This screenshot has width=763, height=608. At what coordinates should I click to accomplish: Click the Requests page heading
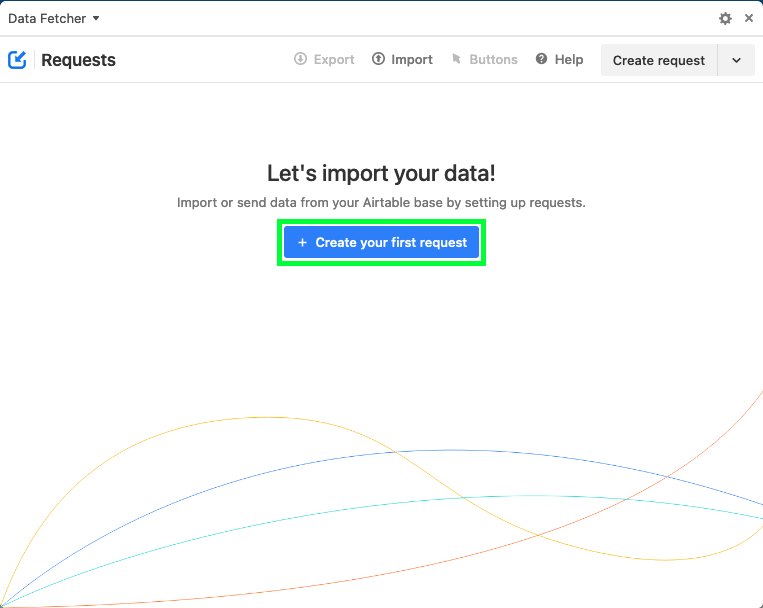click(x=78, y=60)
